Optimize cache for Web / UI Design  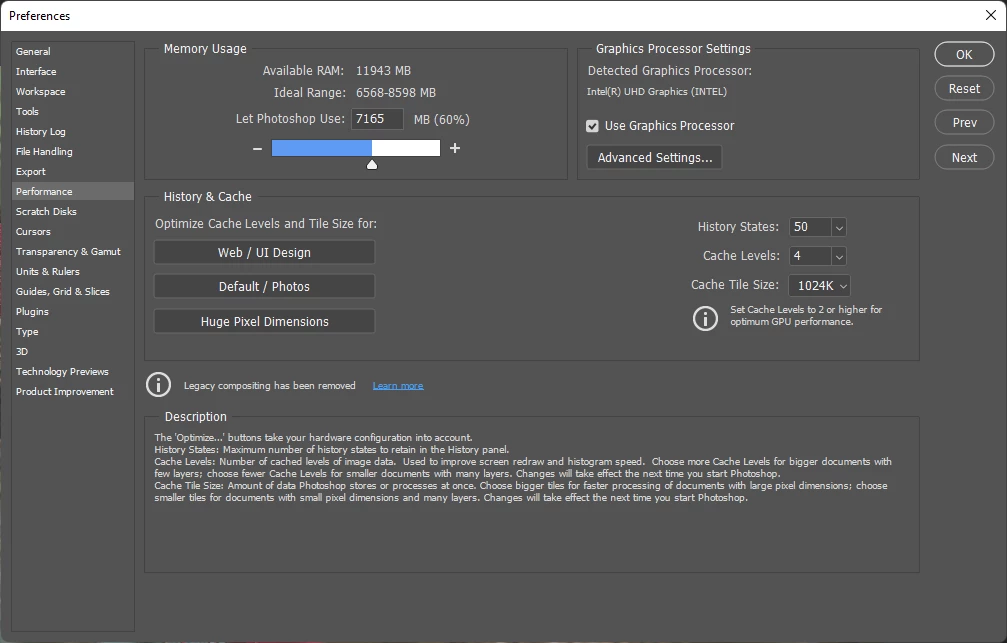tap(264, 252)
